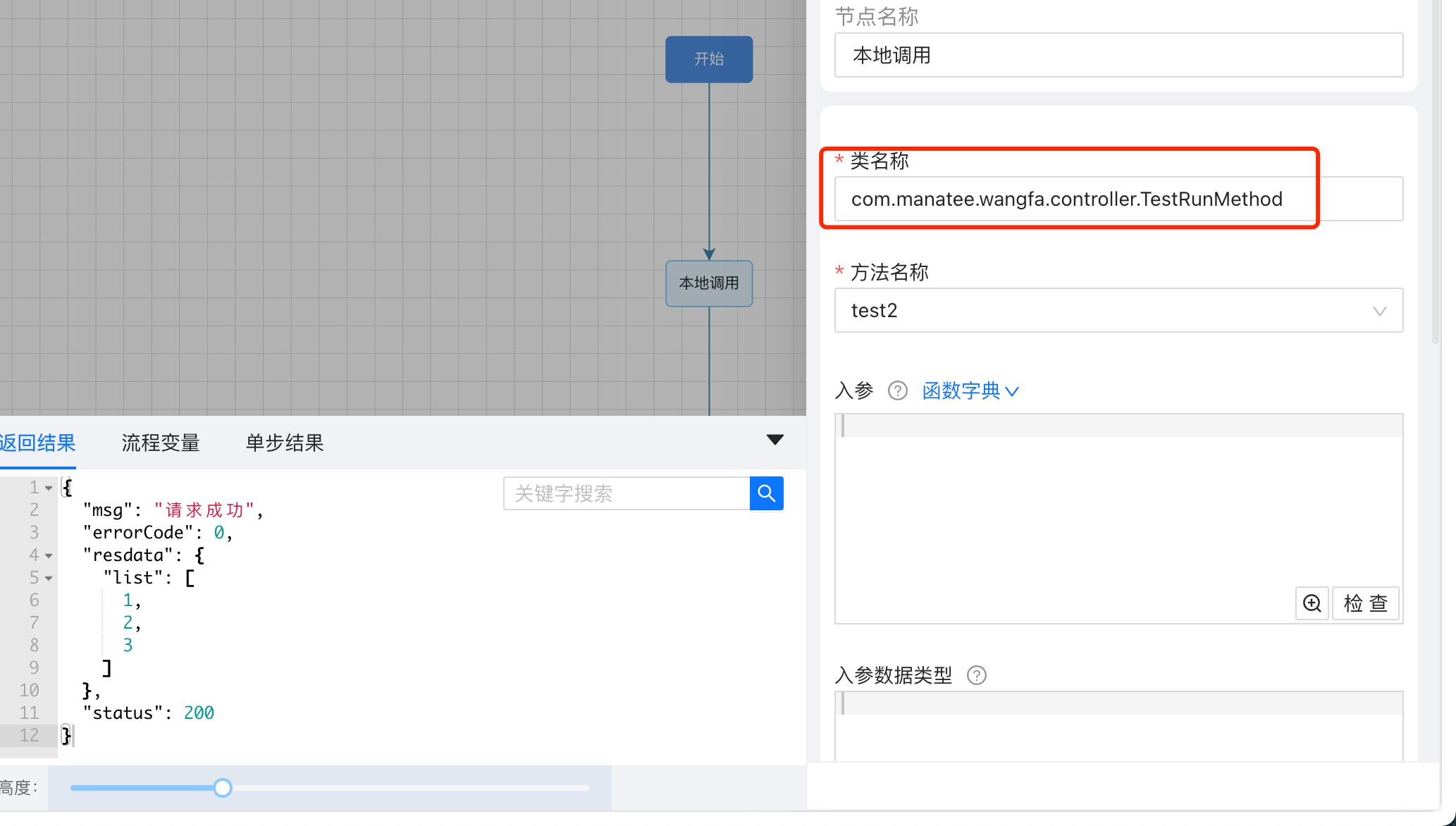Expand the 函数字典 dropdown link
This screenshot has height=826, width=1456.
coord(970,390)
